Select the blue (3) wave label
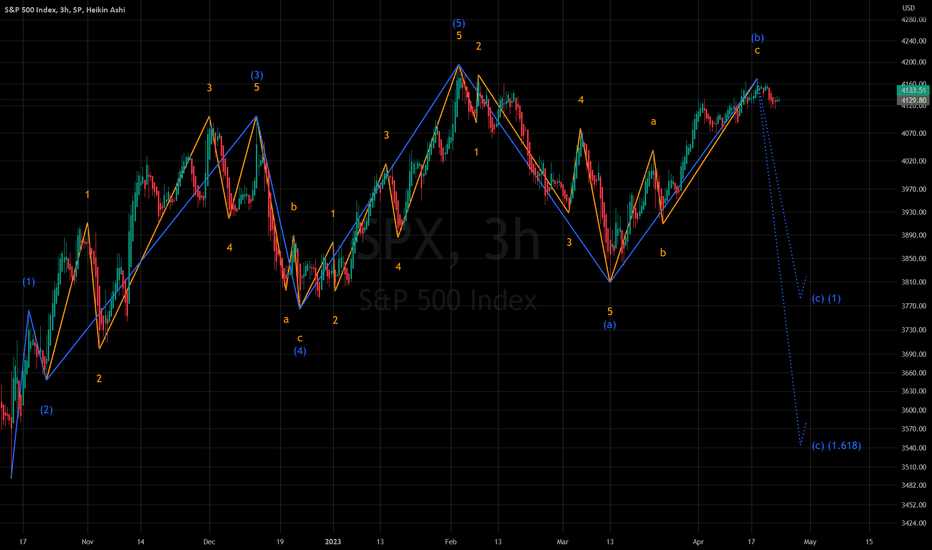932x550 pixels. 256,75
